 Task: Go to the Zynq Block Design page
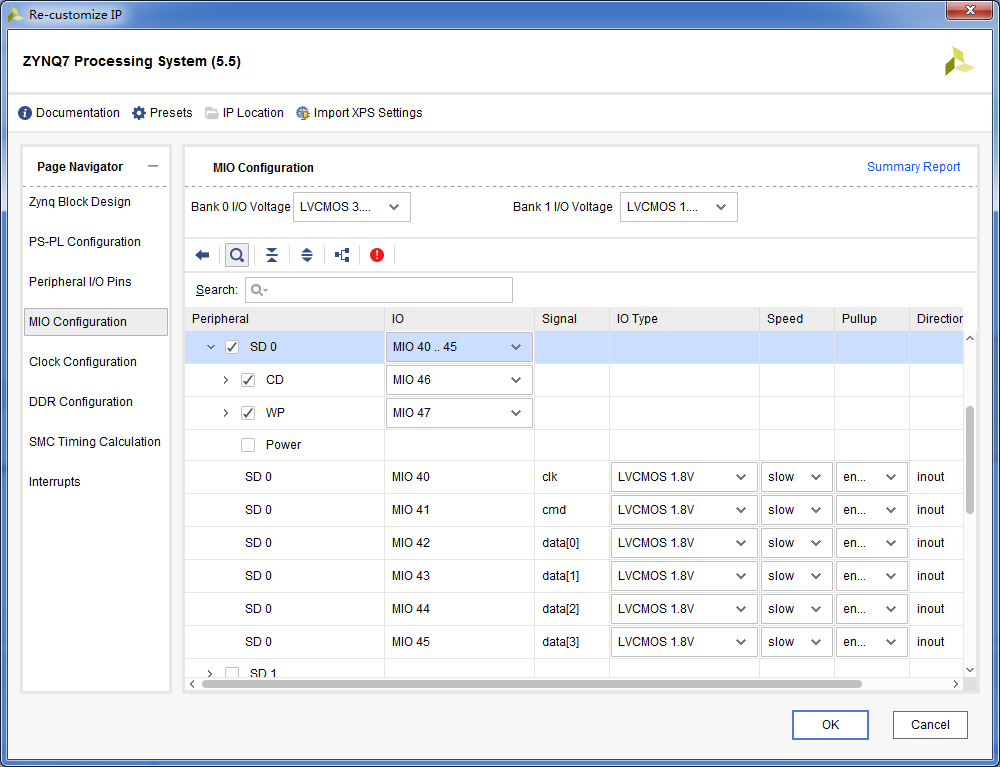click(x=80, y=202)
